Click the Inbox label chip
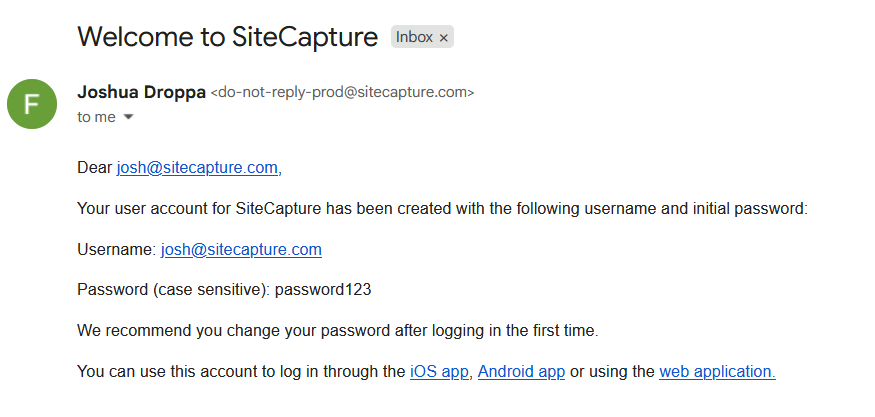The width and height of the screenshot is (875, 417). tap(414, 38)
